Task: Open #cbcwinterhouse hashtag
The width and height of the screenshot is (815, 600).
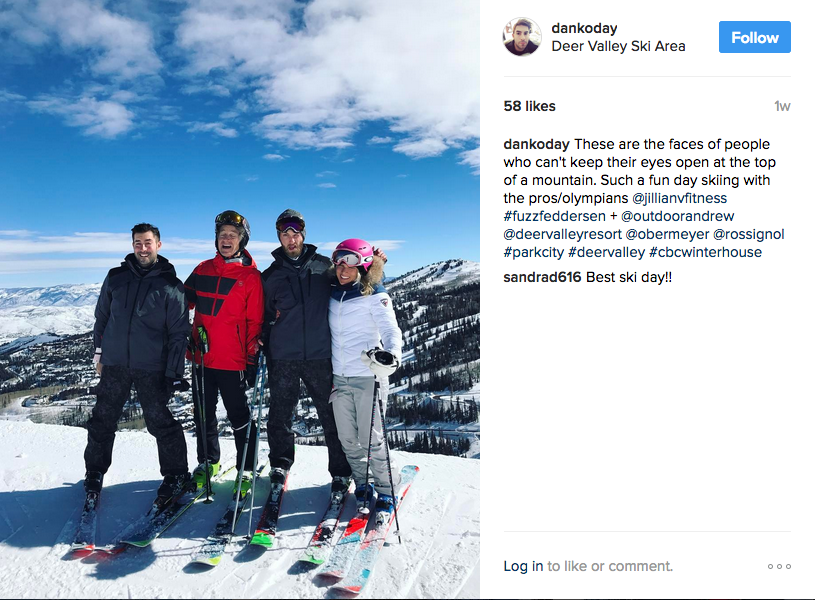Action: 705,252
